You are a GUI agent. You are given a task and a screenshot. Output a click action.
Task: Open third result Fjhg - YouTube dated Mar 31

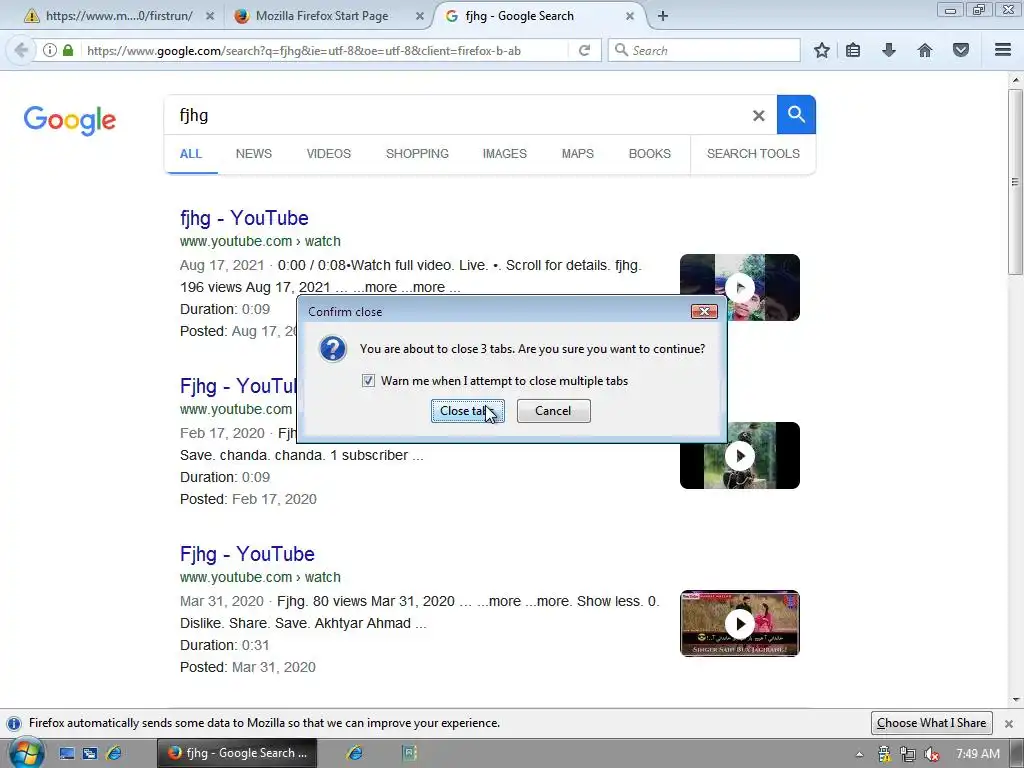click(x=248, y=554)
